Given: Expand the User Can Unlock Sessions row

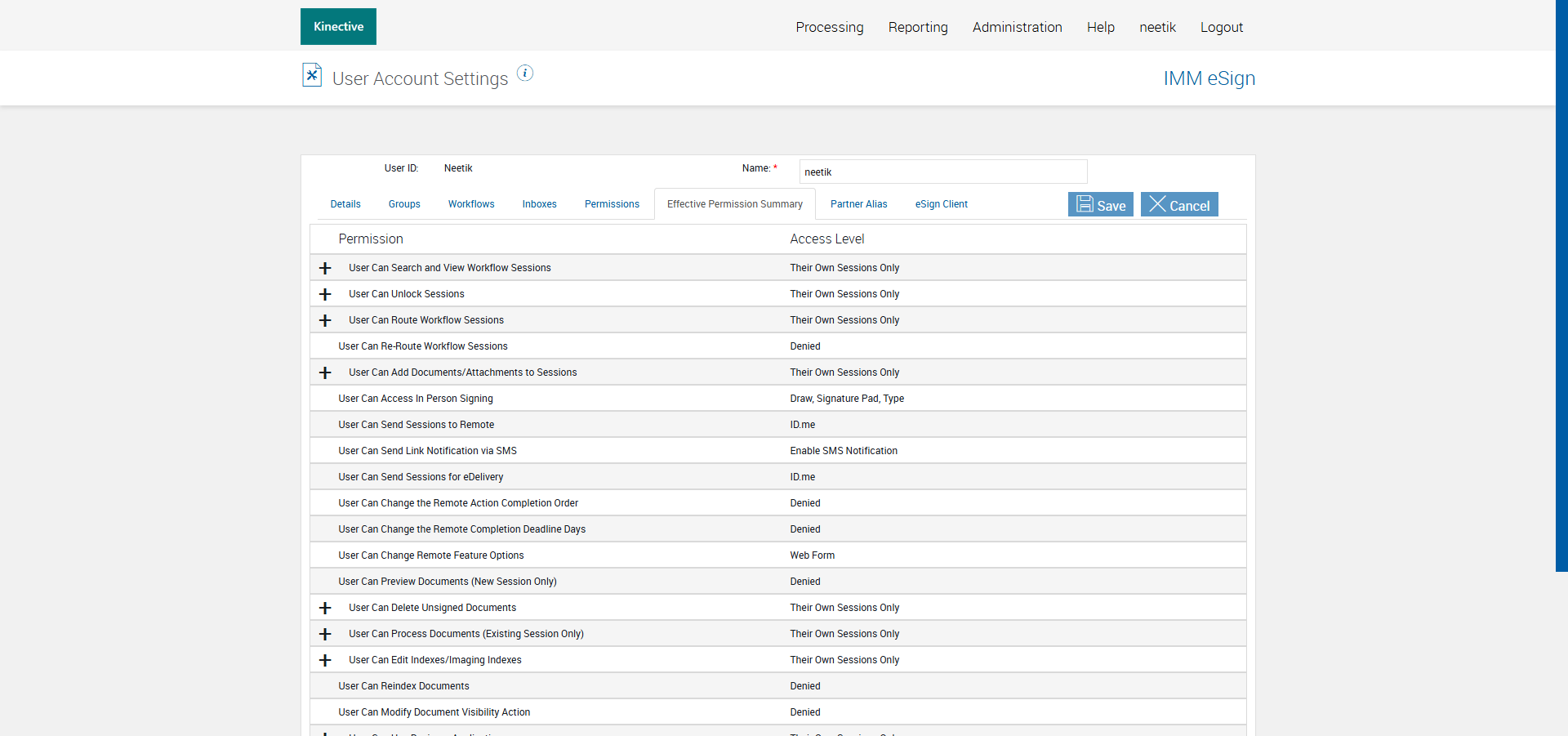Looking at the screenshot, I should [325, 294].
